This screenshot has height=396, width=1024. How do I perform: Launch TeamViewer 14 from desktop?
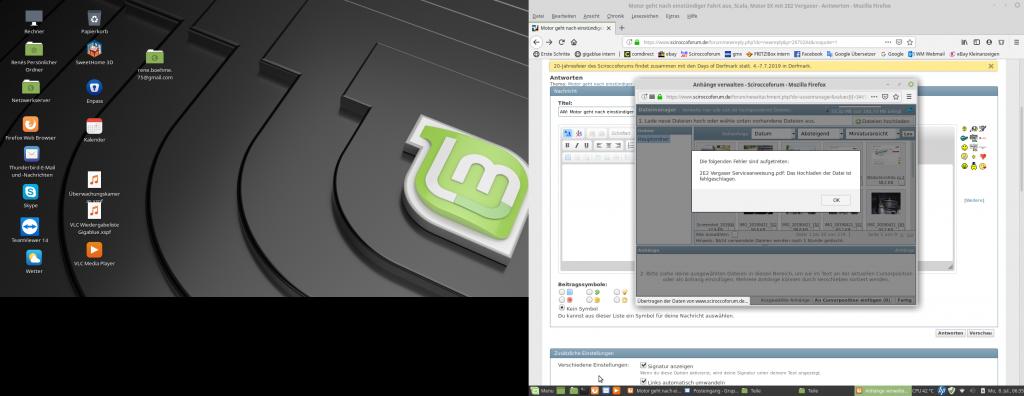pos(30,226)
